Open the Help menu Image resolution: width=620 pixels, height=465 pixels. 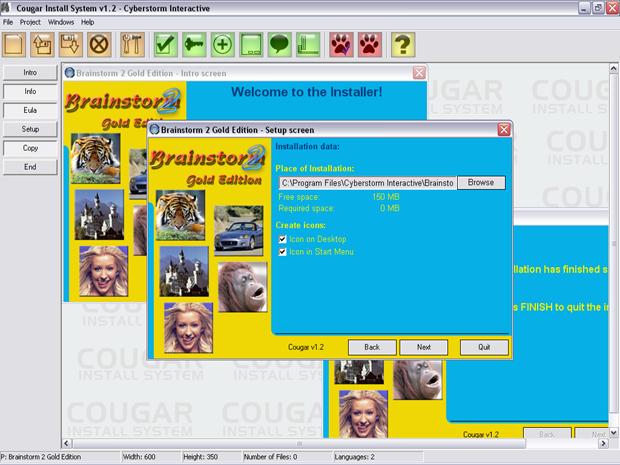point(87,22)
